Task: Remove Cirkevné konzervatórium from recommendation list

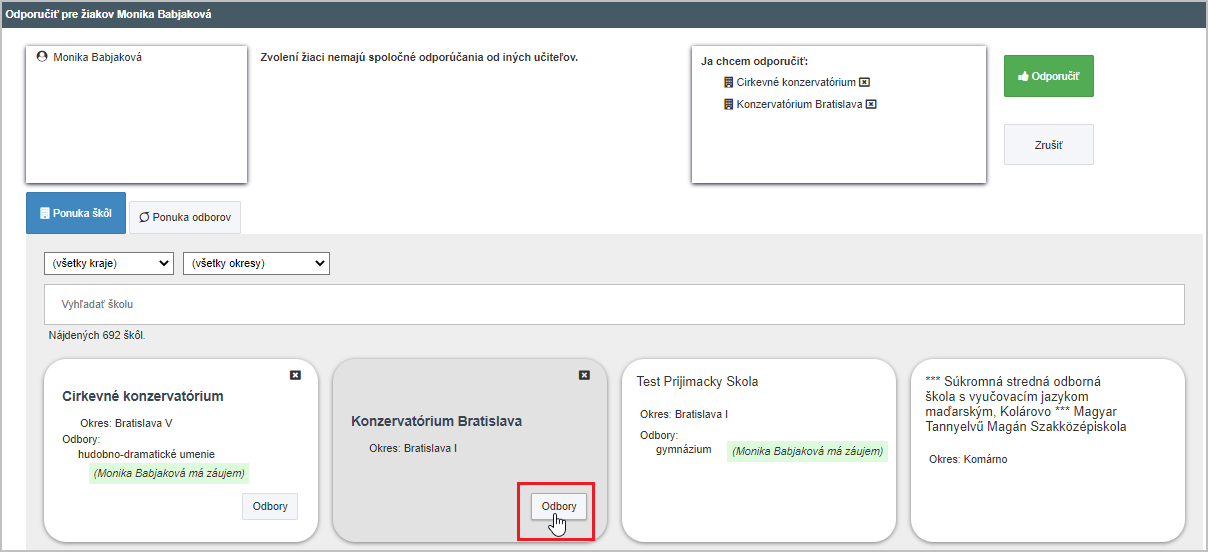Action: [865, 83]
